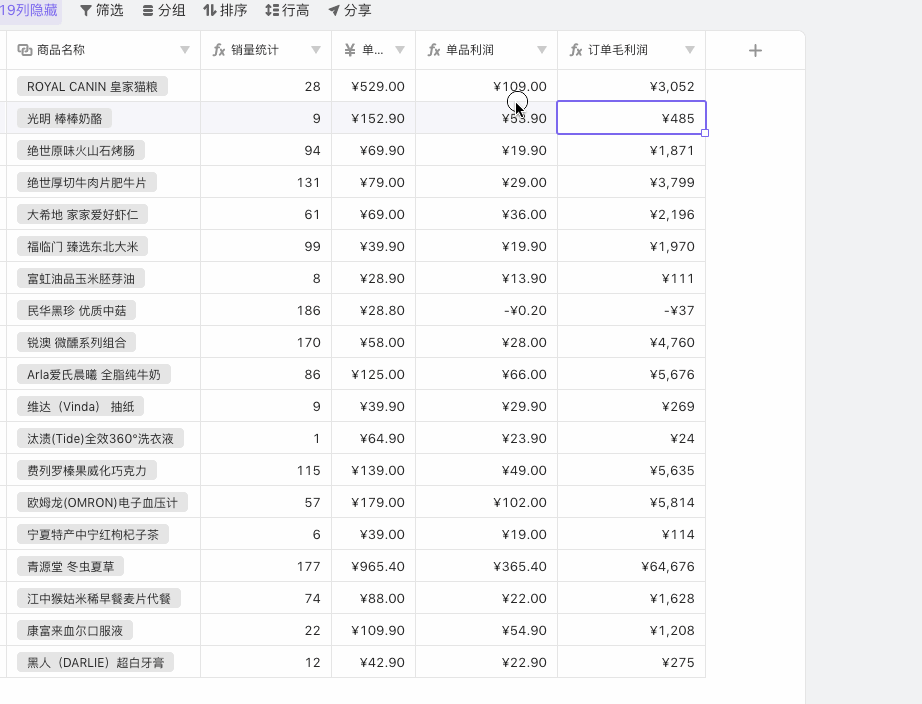
Task: Click the sort arrows icon beside 排序
Action: click(209, 11)
